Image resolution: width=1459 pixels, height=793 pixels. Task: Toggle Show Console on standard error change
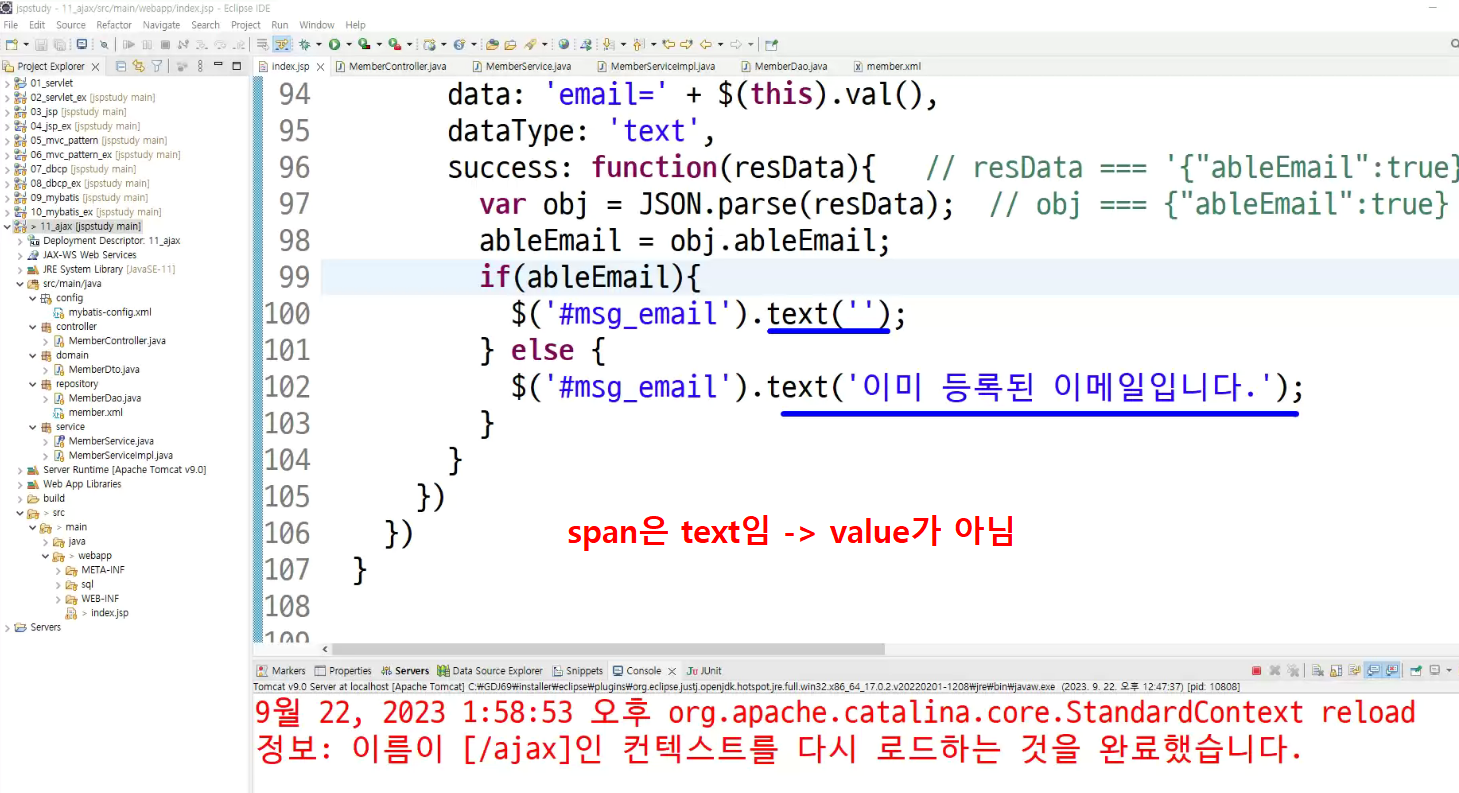1392,670
